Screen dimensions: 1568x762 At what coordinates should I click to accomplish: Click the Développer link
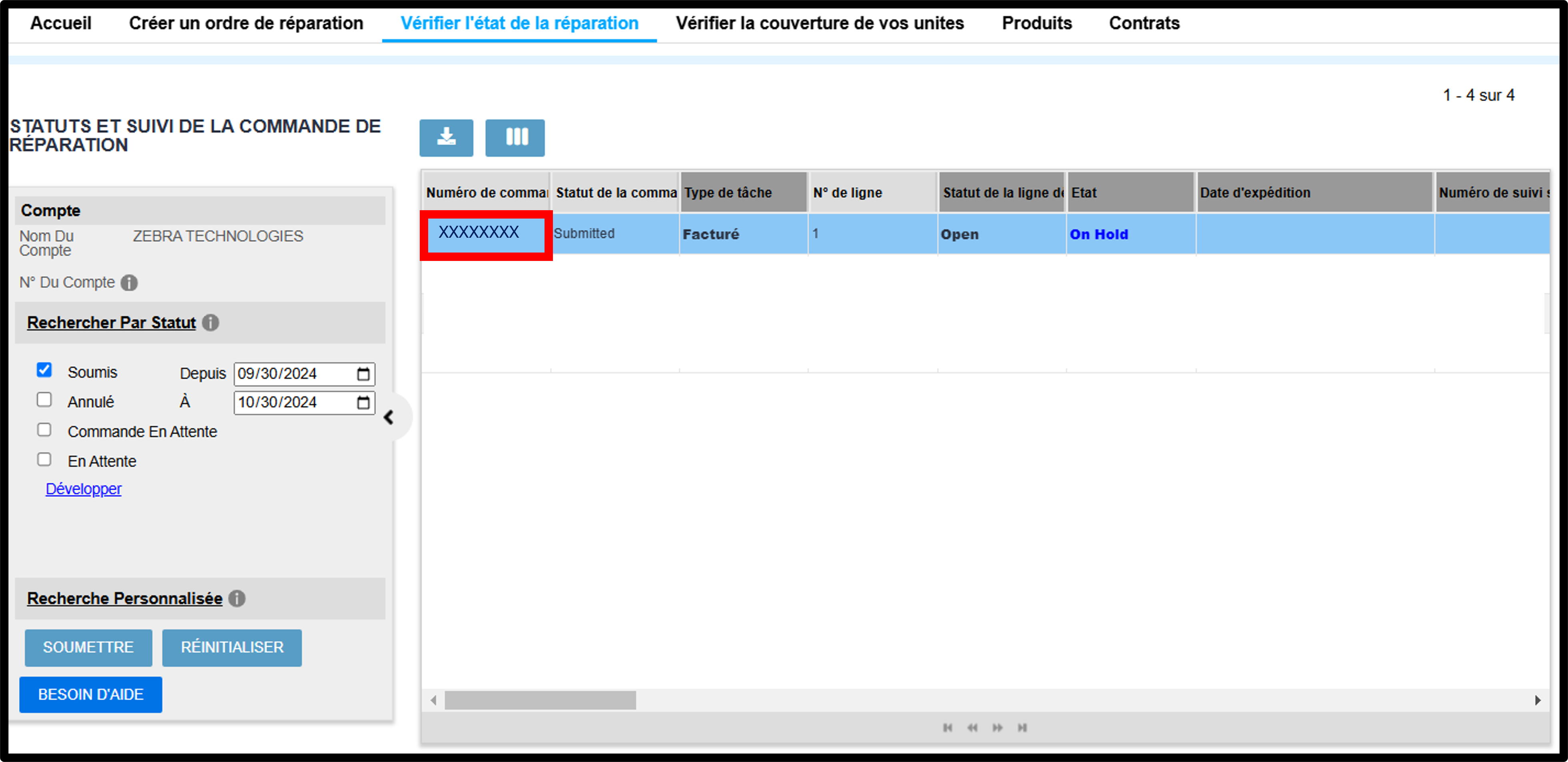(x=84, y=489)
